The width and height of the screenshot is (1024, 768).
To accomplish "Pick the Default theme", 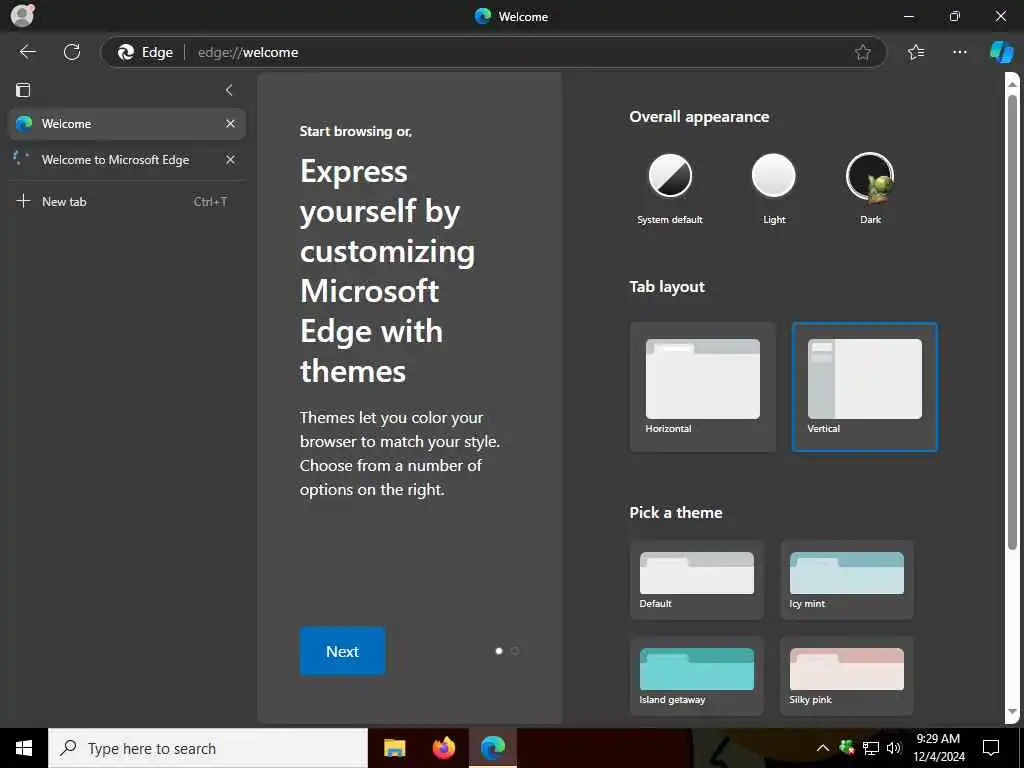I will 697,580.
